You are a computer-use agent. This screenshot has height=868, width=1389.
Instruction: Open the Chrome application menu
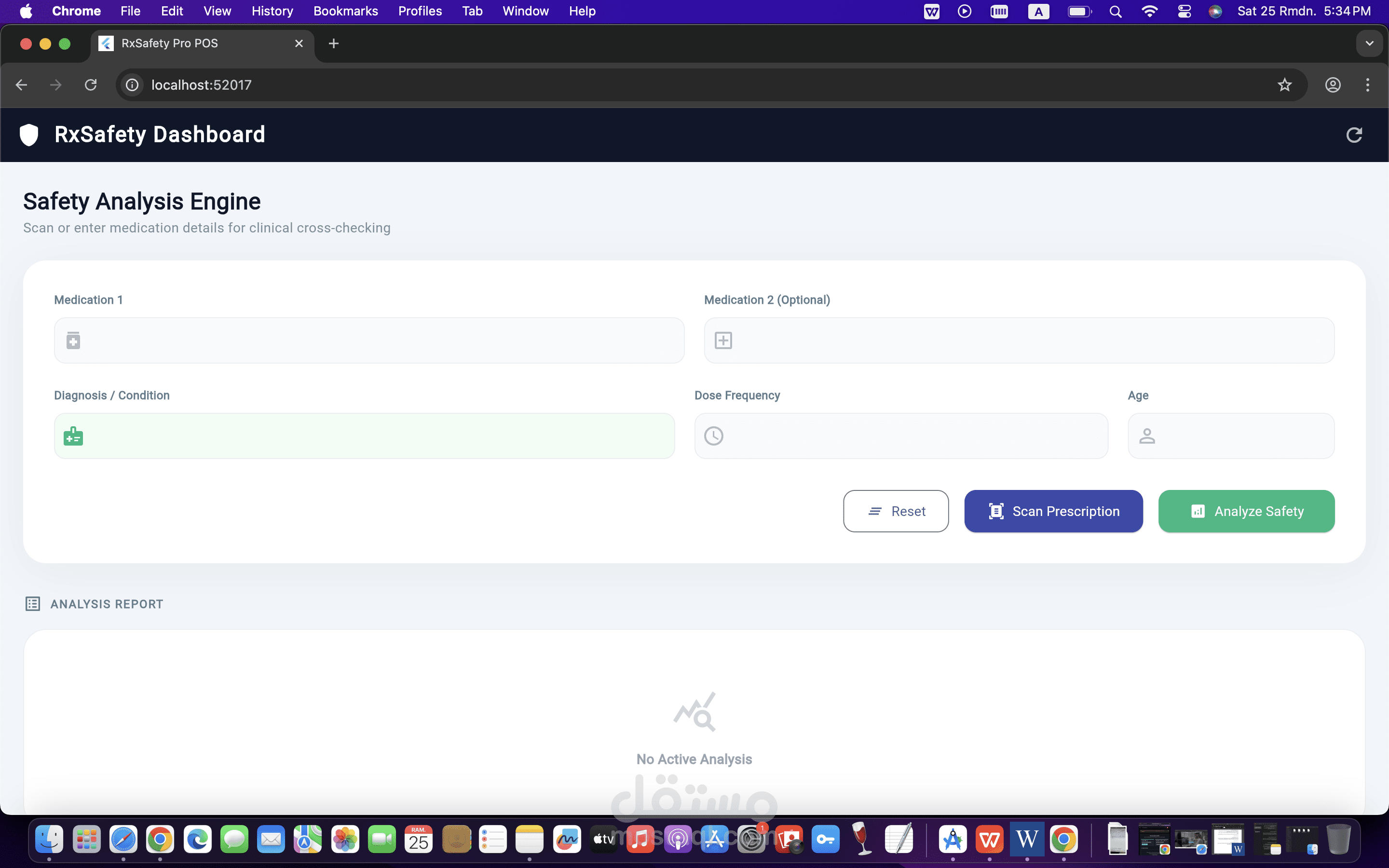click(x=76, y=12)
